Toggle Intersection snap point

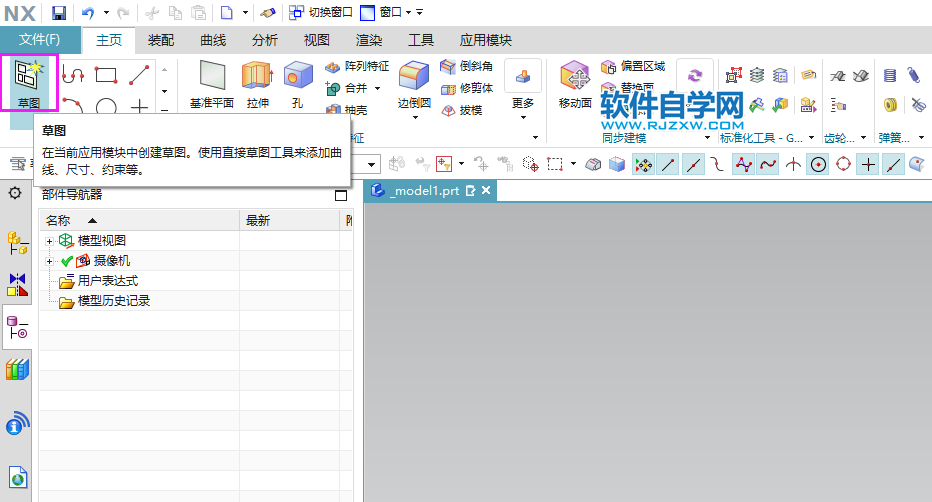793,164
